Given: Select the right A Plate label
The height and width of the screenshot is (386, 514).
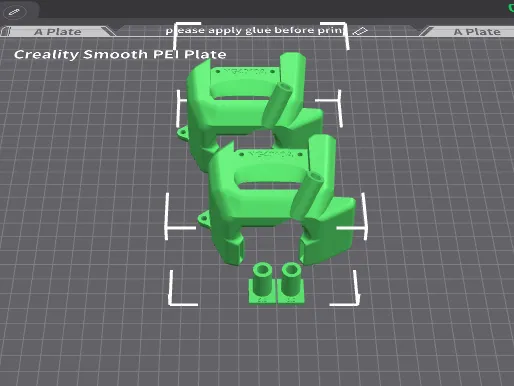Looking at the screenshot, I should pos(477,32).
